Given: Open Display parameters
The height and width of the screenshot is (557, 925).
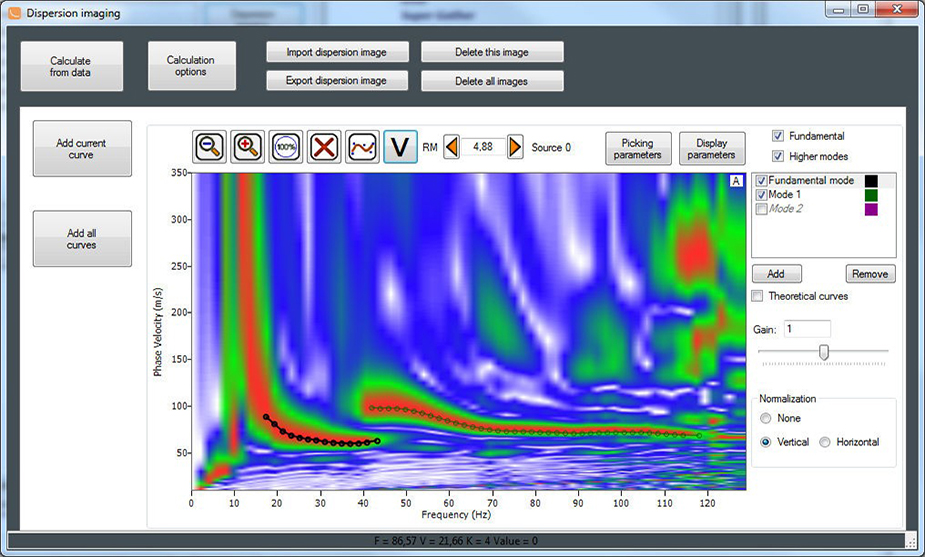Looking at the screenshot, I should point(712,148).
